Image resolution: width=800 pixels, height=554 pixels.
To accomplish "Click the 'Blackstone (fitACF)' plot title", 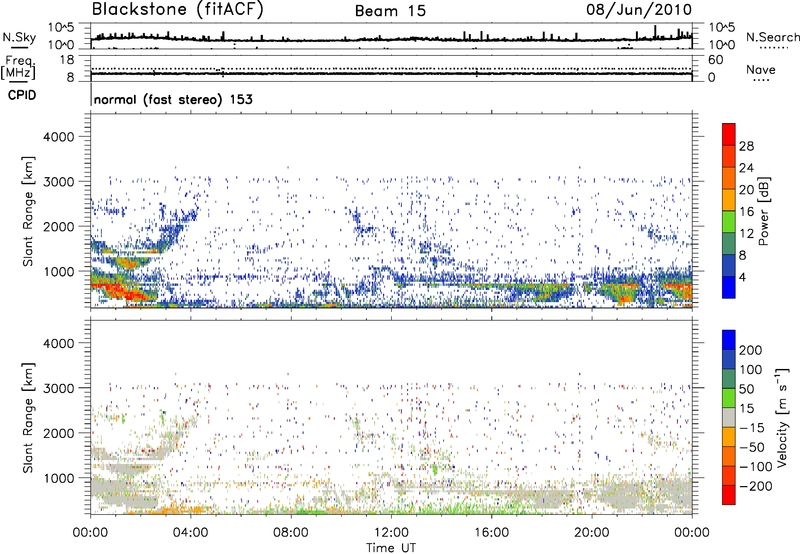I will point(178,10).
